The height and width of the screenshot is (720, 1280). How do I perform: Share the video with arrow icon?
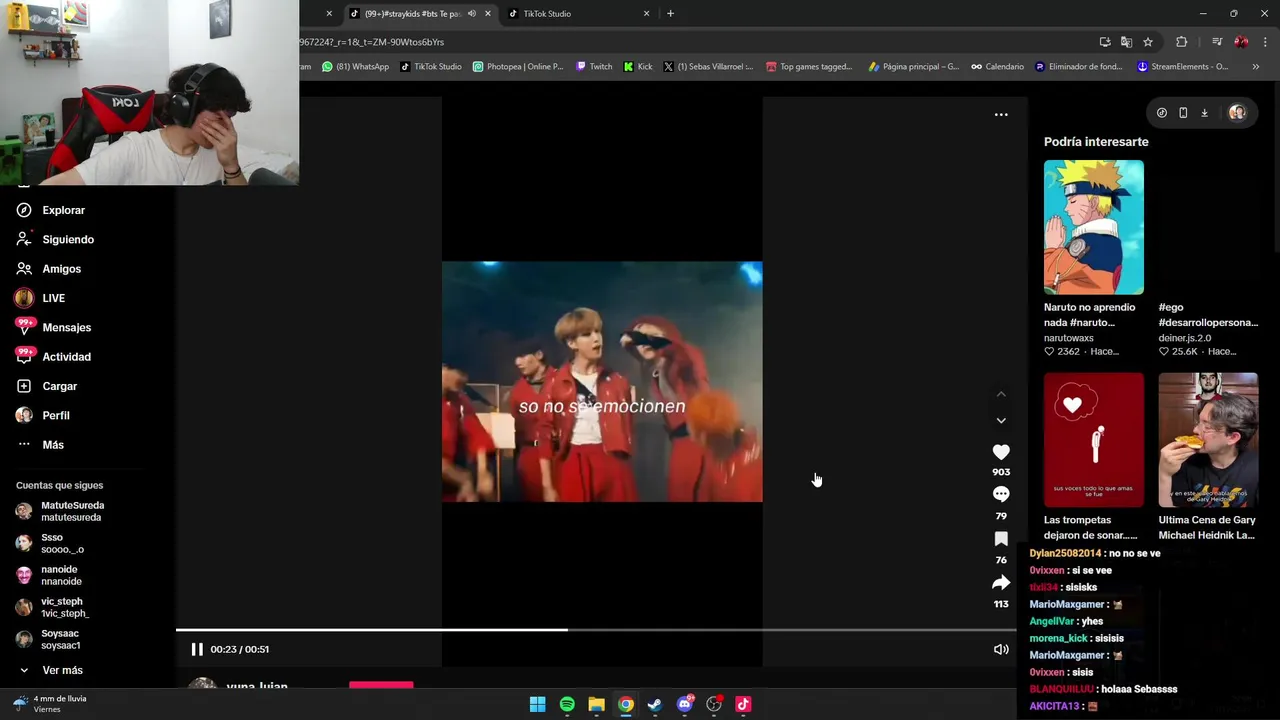(x=1001, y=583)
